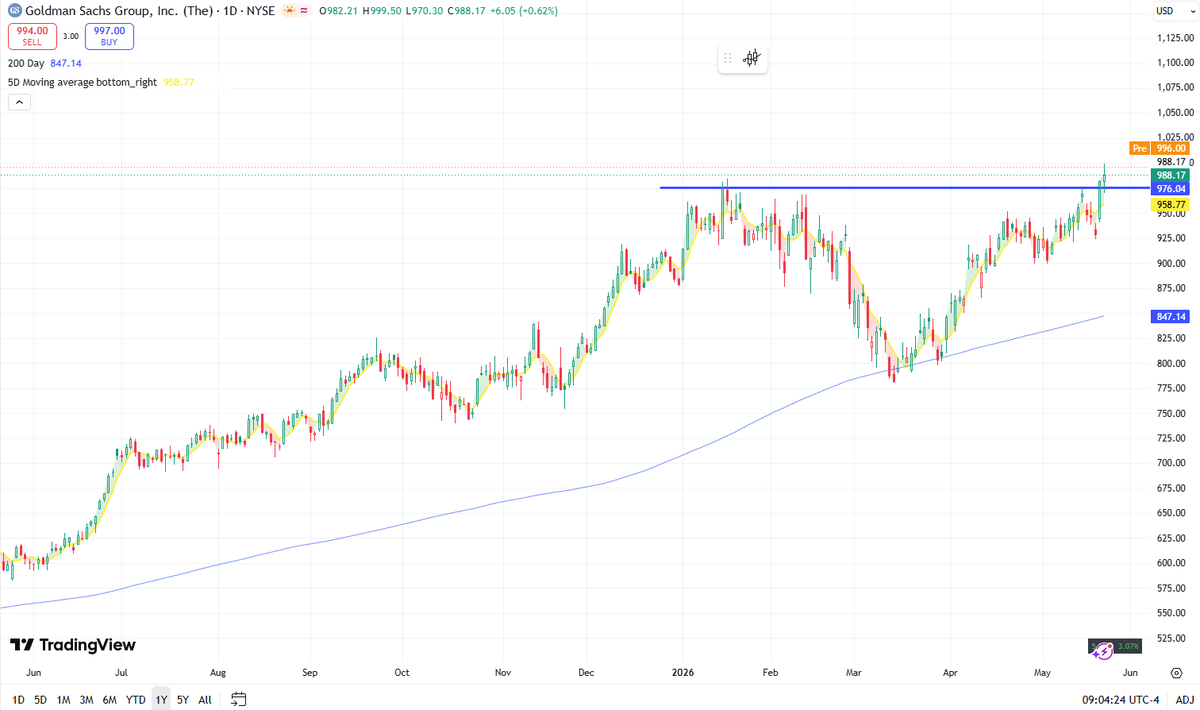1200x710 pixels.
Task: Click the 976.04 blue price label
Action: click(1171, 188)
